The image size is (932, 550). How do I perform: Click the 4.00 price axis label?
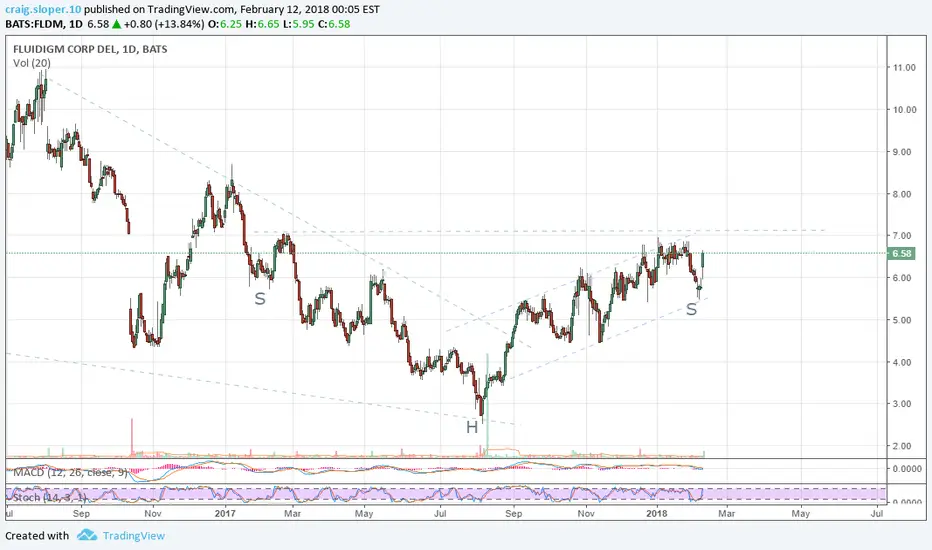click(x=902, y=362)
